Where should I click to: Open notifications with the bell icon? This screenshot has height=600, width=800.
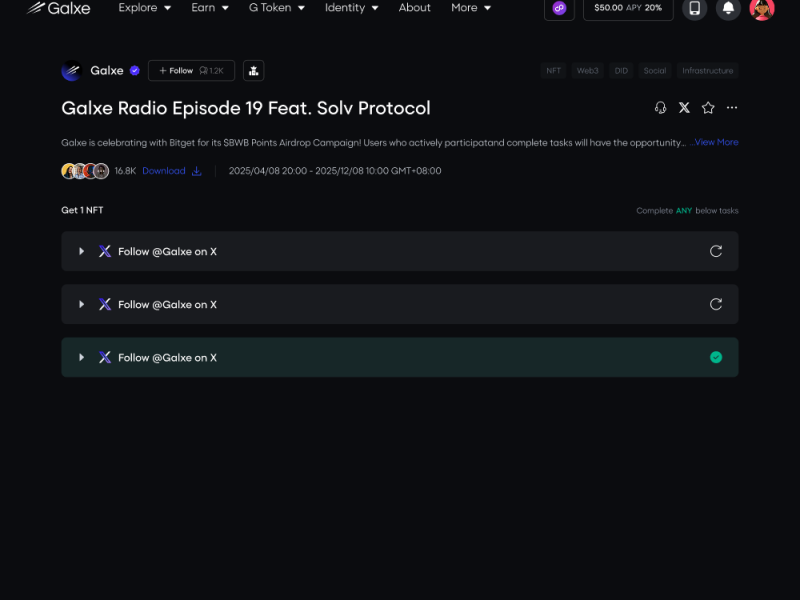point(728,8)
